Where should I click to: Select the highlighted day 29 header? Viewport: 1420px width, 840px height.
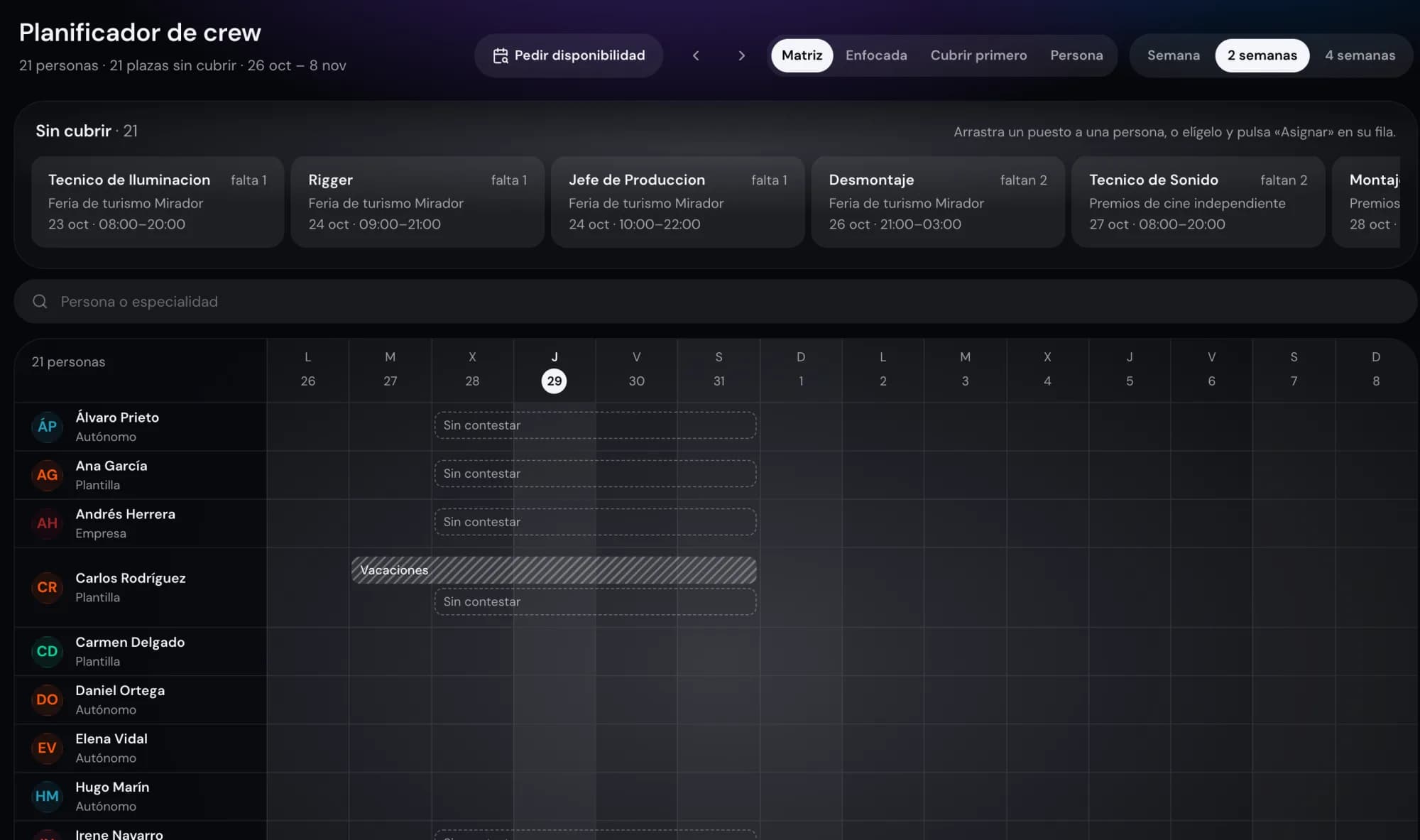pyautogui.click(x=554, y=371)
